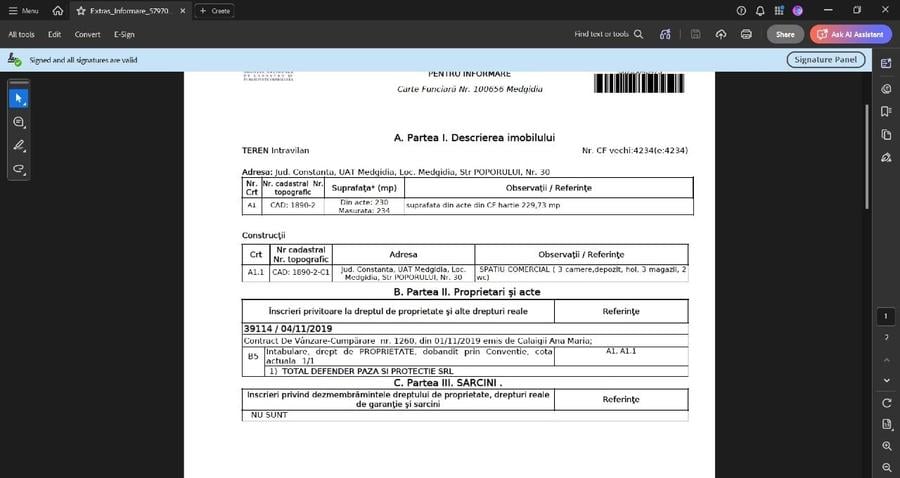This screenshot has width=900, height=478.
Task: Click the 'TEREN Intravilan' label
Action: [276, 150]
